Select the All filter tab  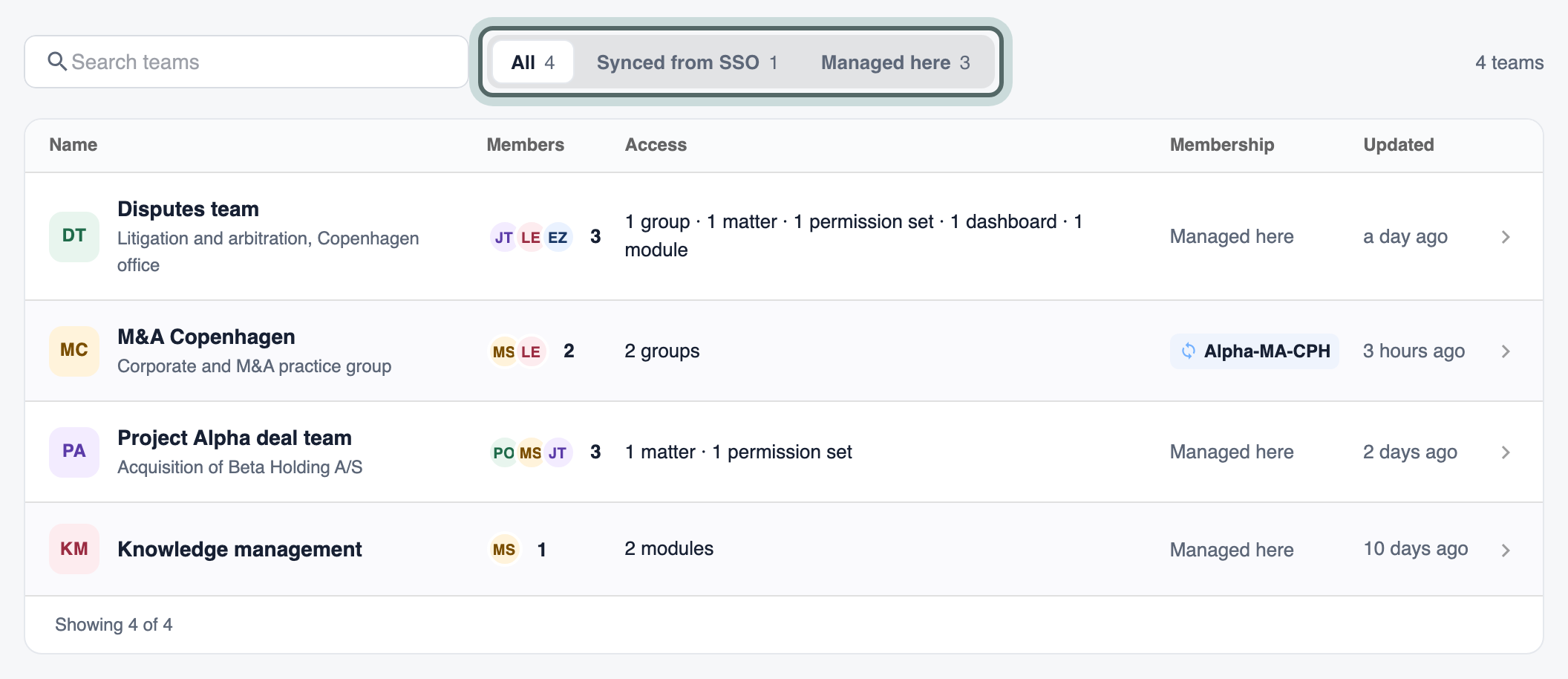pos(532,62)
